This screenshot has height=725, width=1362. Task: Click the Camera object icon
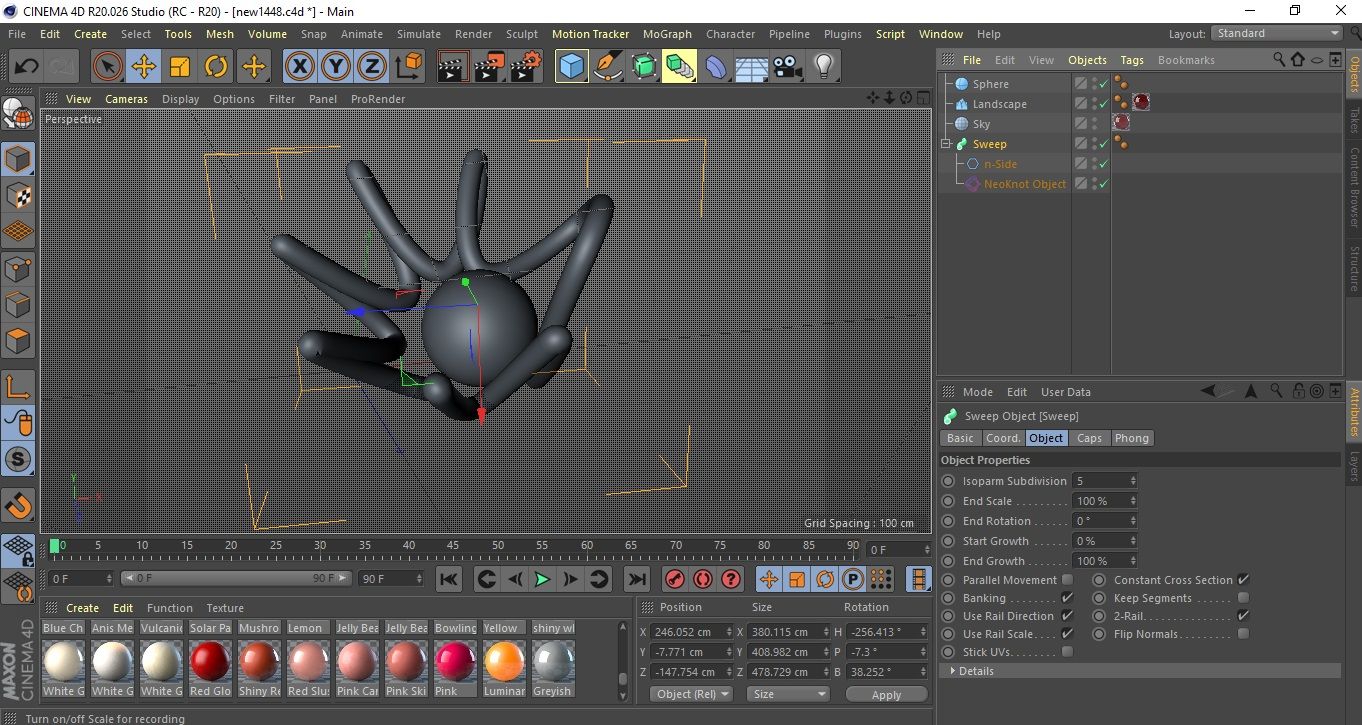point(788,67)
